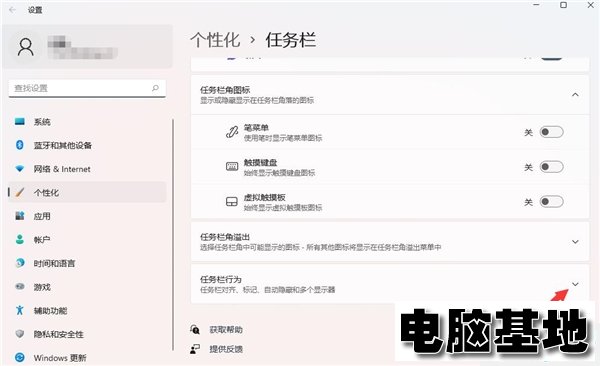Open 隐私和安全性 settings
Screen dimensions: 600x366
point(87,334)
